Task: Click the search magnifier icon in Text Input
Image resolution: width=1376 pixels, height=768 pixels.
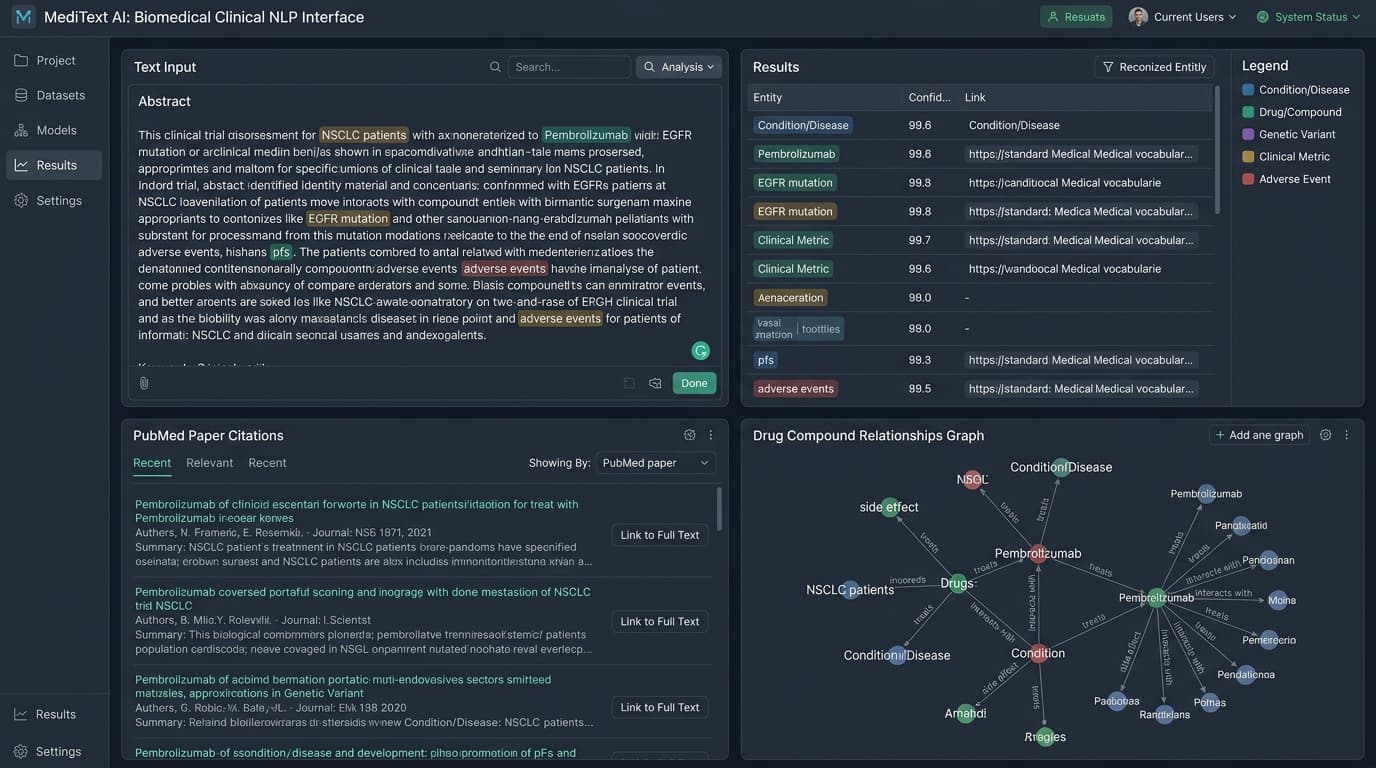Action: 495,67
